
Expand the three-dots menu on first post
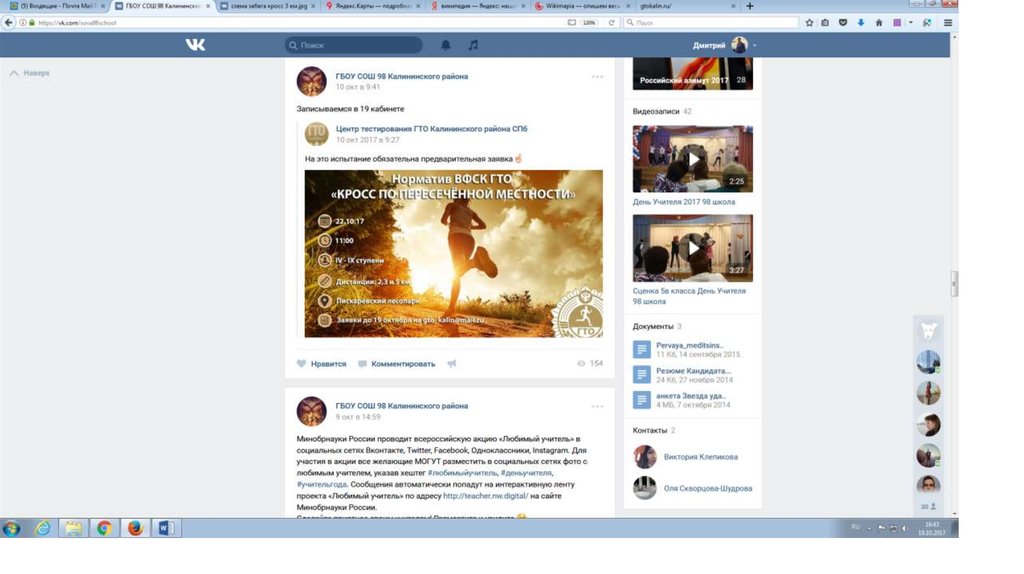pos(597,77)
